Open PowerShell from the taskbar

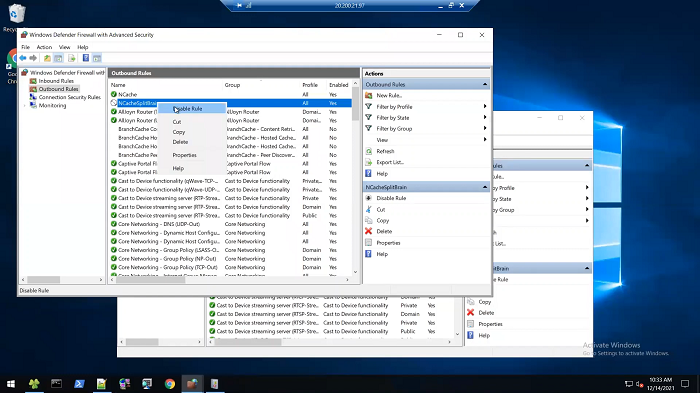[x=79, y=384]
